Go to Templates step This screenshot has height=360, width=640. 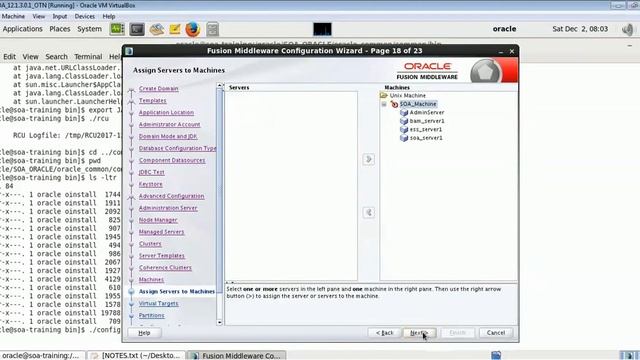coord(153,100)
